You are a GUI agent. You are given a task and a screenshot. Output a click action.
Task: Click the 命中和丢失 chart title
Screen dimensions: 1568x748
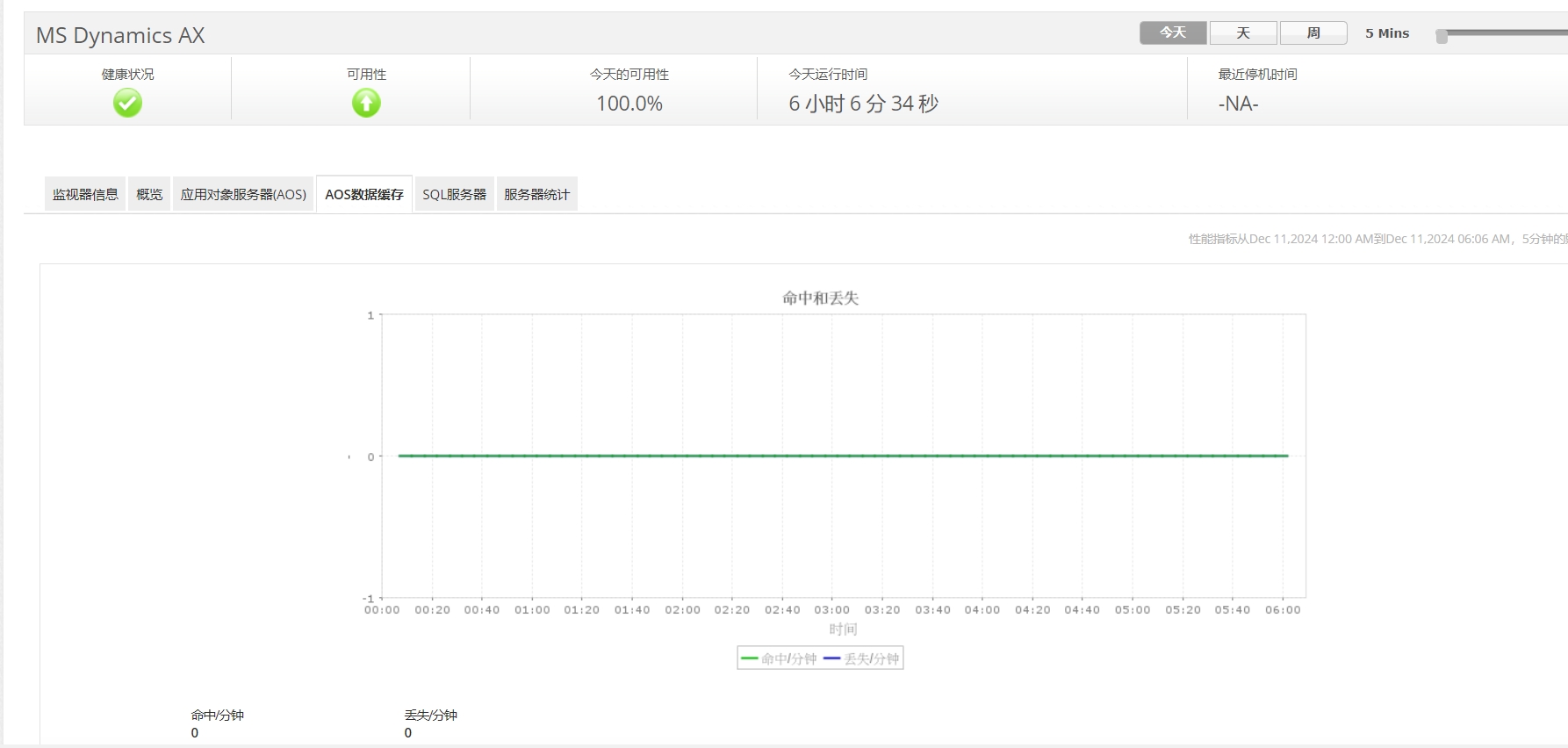pos(821,298)
